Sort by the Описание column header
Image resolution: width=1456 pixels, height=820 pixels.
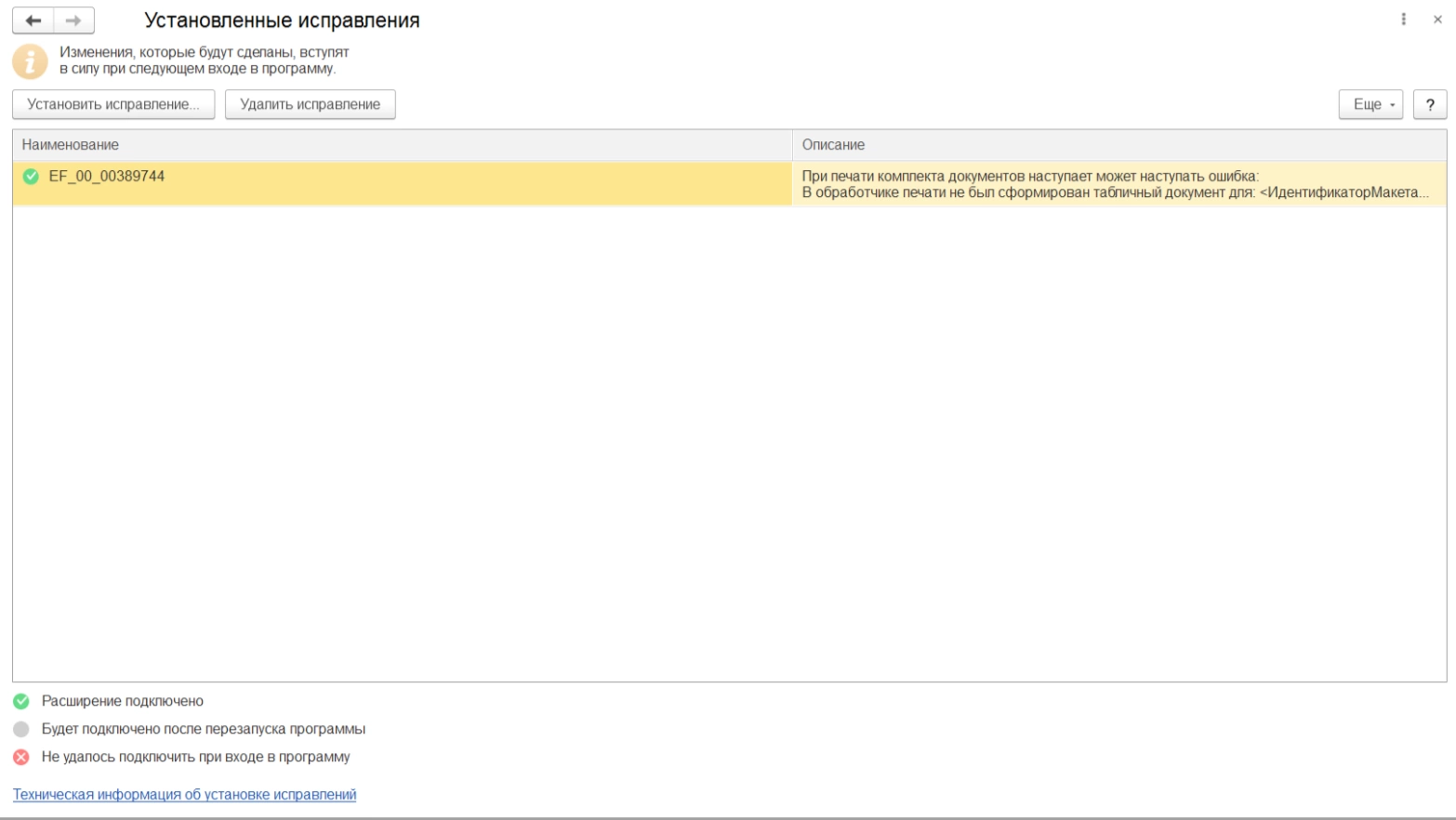[x=1119, y=145]
